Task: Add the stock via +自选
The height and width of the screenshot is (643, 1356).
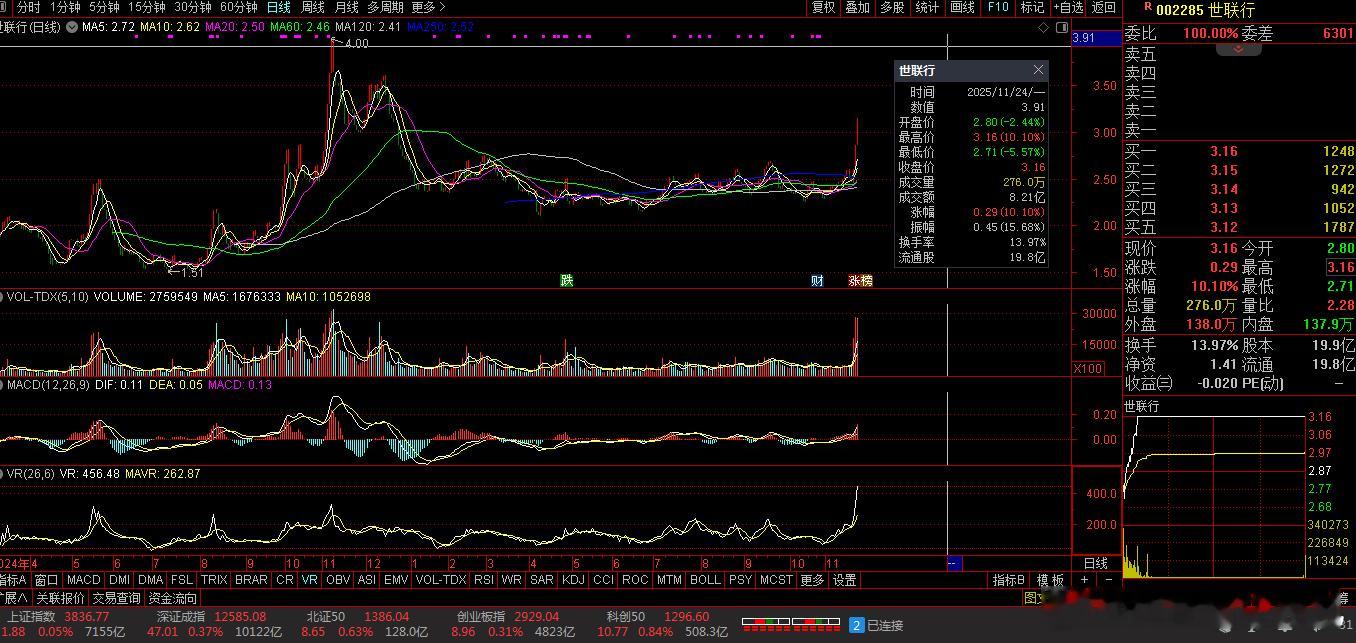Action: tap(1068, 7)
